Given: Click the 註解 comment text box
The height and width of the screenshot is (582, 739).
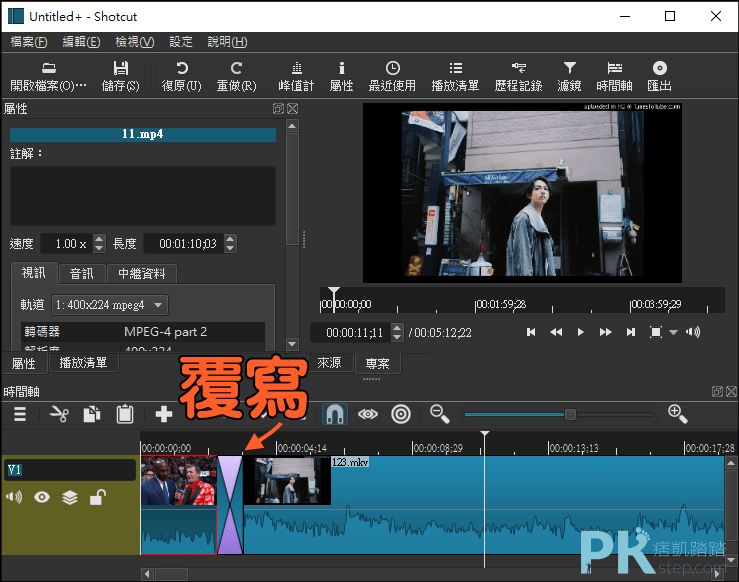Looking at the screenshot, I should click(x=143, y=196).
